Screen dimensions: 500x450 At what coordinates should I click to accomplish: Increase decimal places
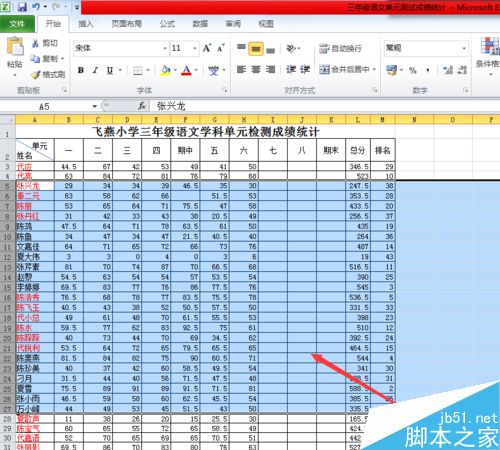448,70
